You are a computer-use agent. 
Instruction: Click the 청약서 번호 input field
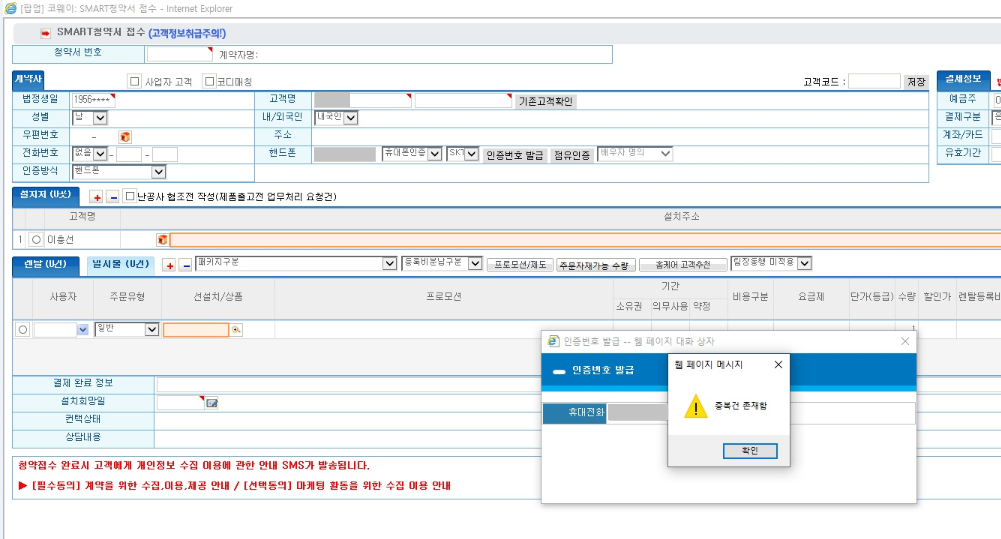coord(179,54)
